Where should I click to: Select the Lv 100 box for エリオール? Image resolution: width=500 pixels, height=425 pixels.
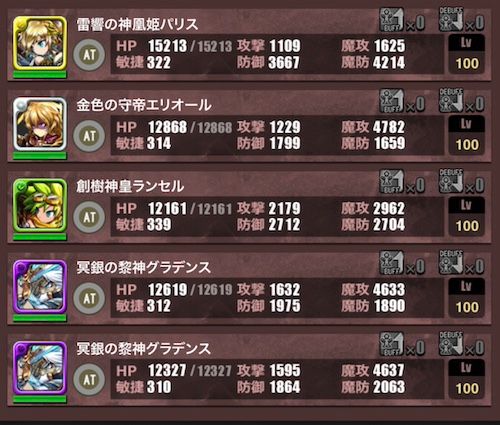point(467,135)
